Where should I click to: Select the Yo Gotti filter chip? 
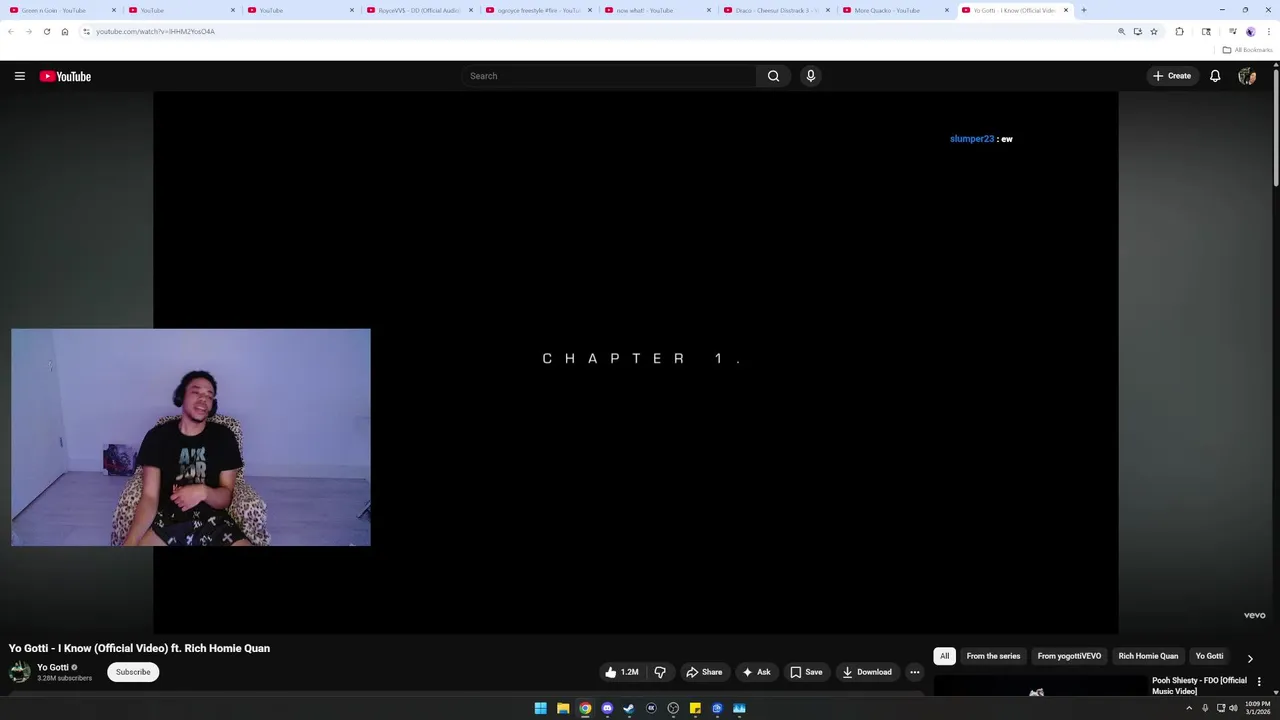[1209, 656]
